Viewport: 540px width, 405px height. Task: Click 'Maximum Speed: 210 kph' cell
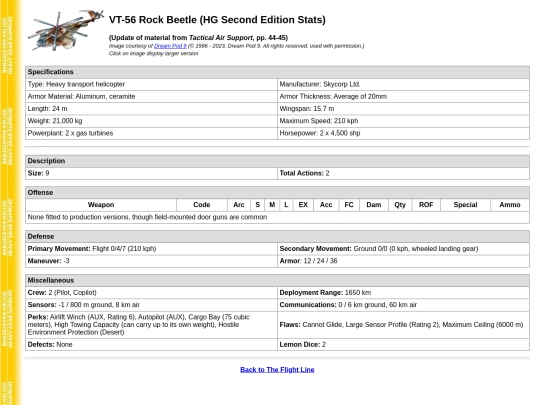(403, 121)
